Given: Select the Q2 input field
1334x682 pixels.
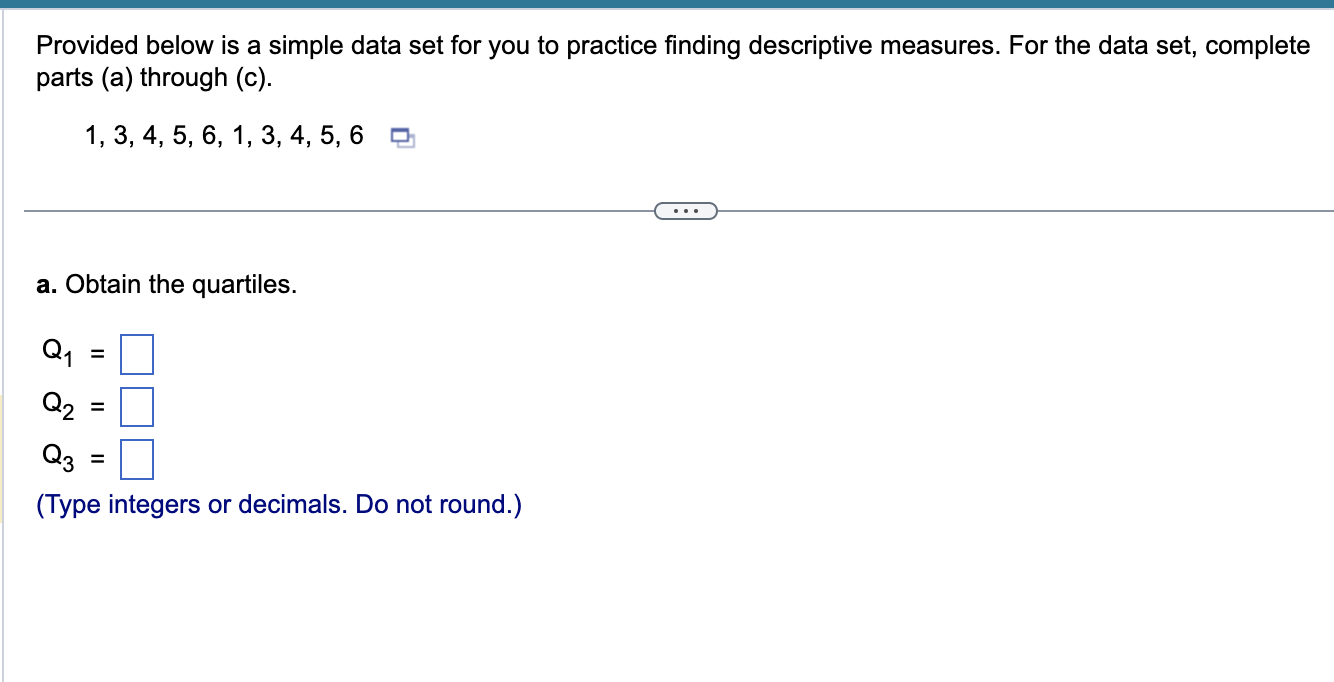Looking at the screenshot, I should (x=136, y=407).
